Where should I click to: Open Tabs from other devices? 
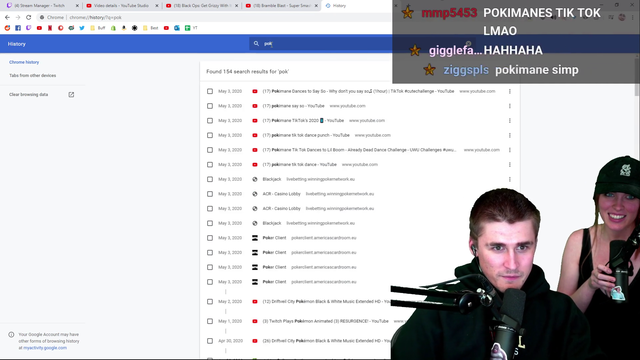33,76
